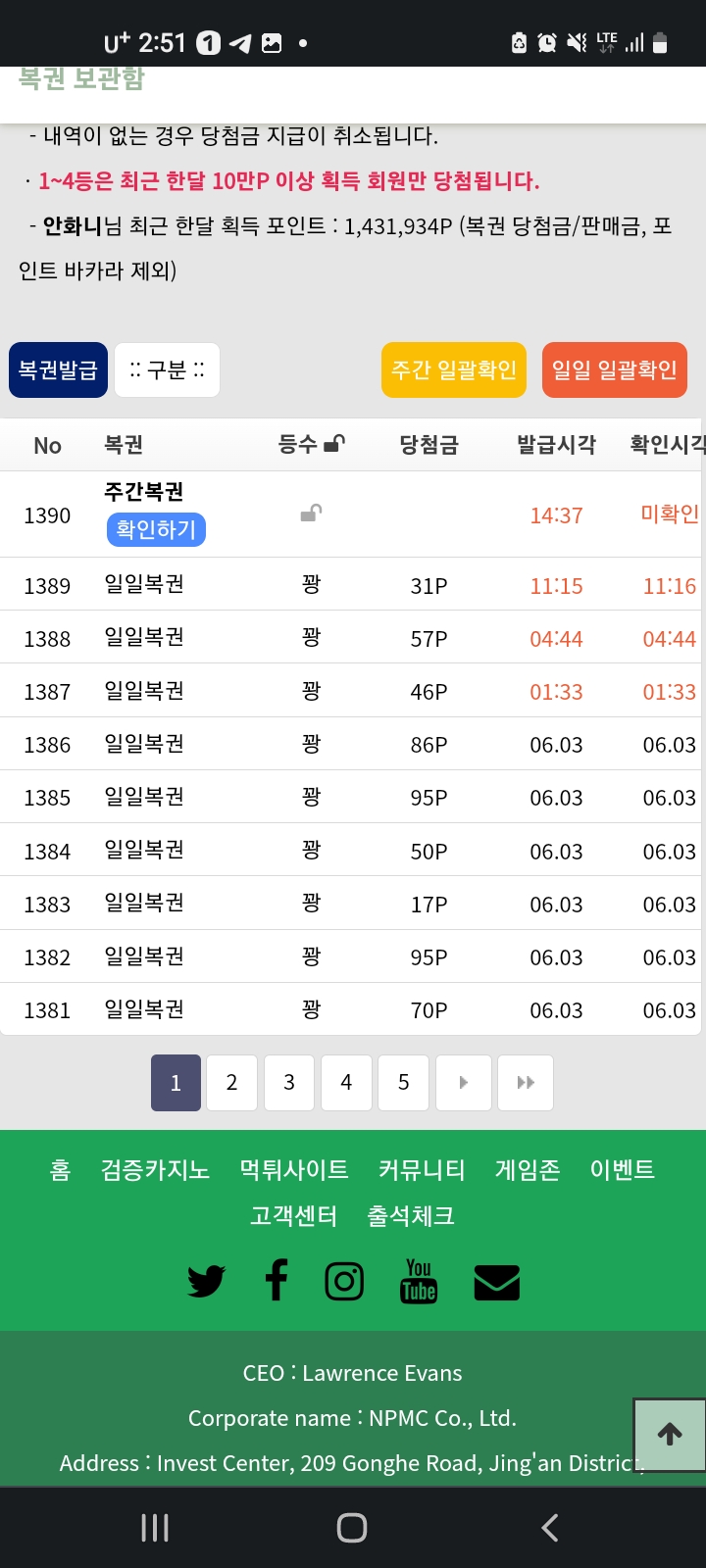Image resolution: width=706 pixels, height=1568 pixels.
Task: Select 57P prize in row 1388
Action: pos(429,639)
